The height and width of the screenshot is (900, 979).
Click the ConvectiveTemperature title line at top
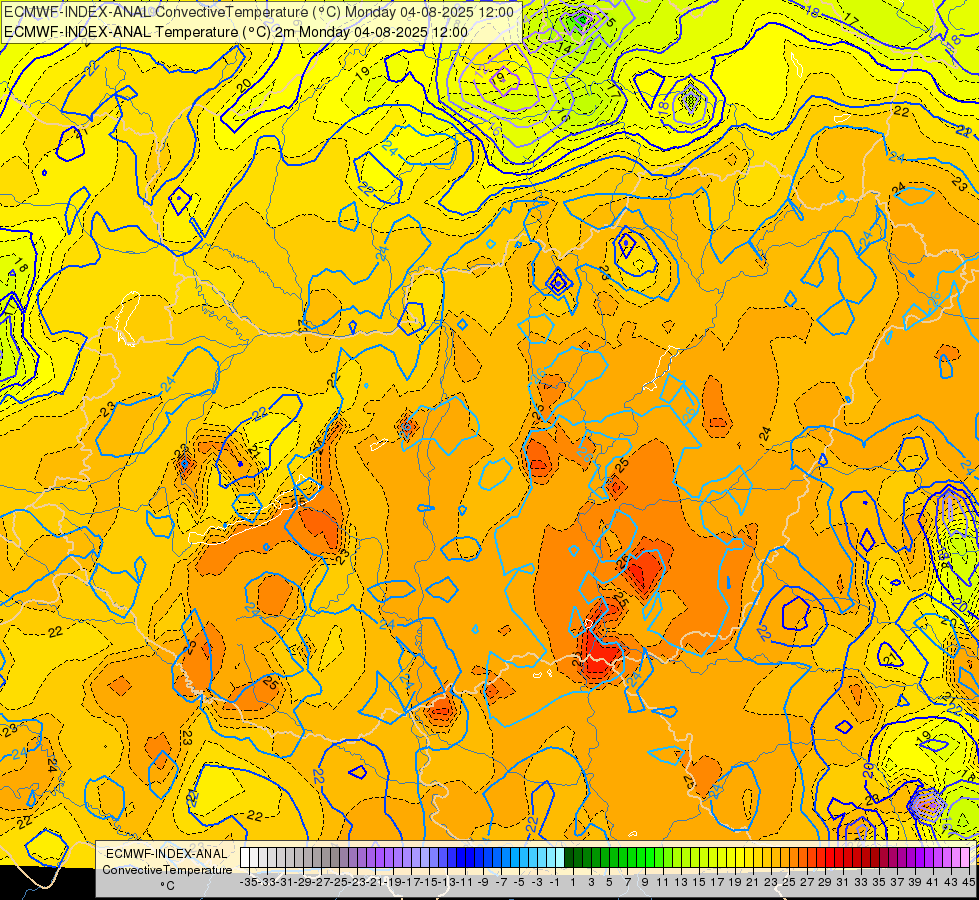coord(259,12)
